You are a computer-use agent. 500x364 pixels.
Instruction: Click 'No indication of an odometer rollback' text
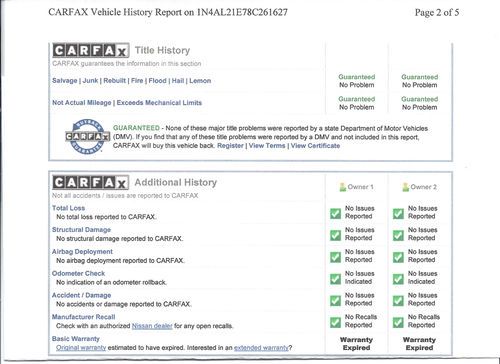111,282
